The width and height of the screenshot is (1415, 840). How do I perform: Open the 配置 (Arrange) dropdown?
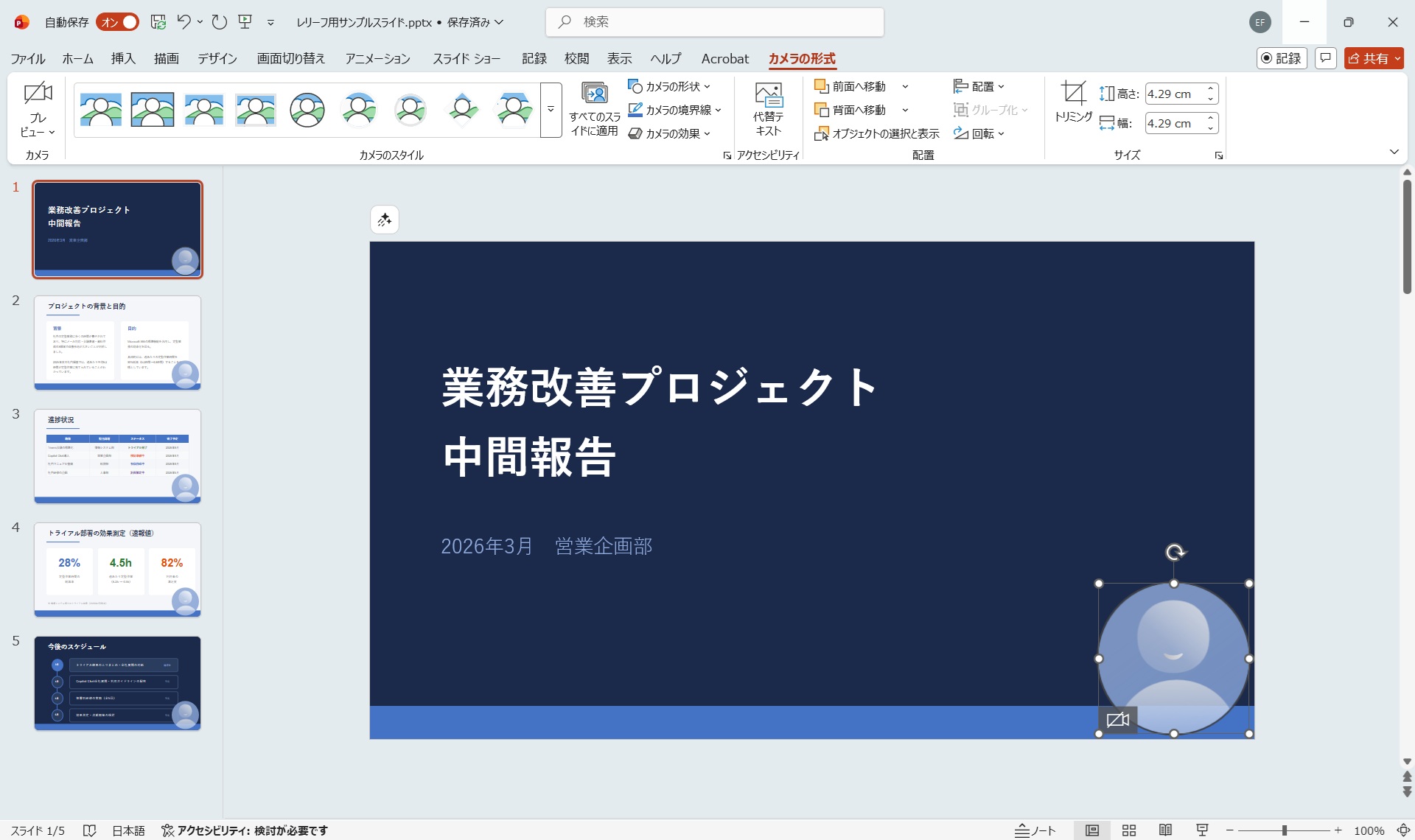click(979, 85)
